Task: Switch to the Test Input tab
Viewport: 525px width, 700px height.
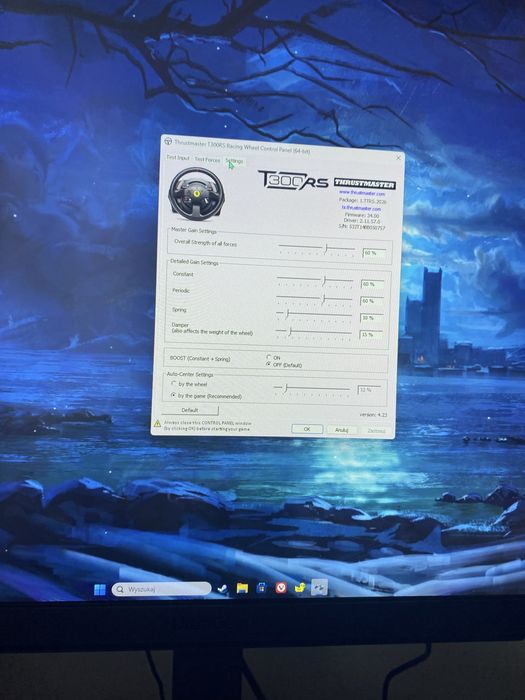Action: click(178, 158)
